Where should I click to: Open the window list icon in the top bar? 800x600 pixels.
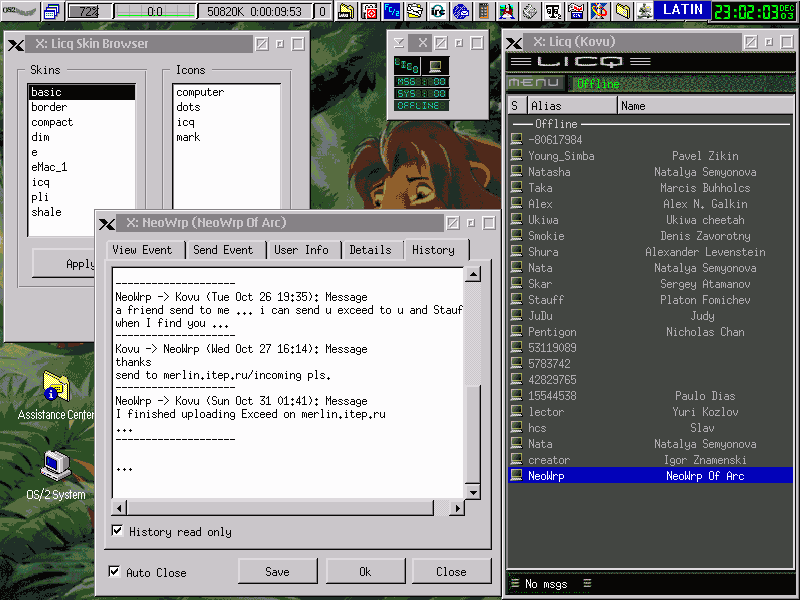coord(52,11)
